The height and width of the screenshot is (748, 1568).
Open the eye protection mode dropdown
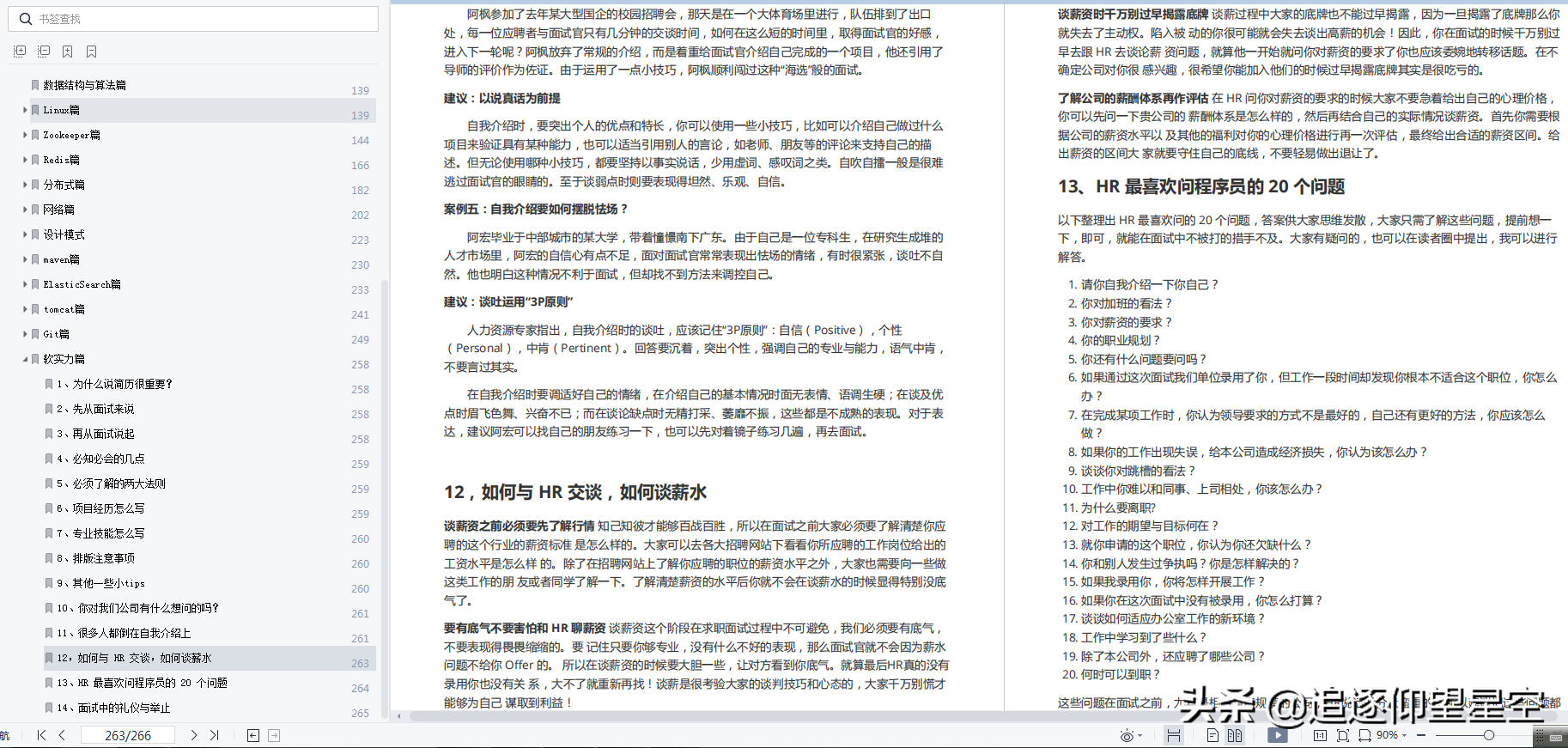tap(1140, 736)
